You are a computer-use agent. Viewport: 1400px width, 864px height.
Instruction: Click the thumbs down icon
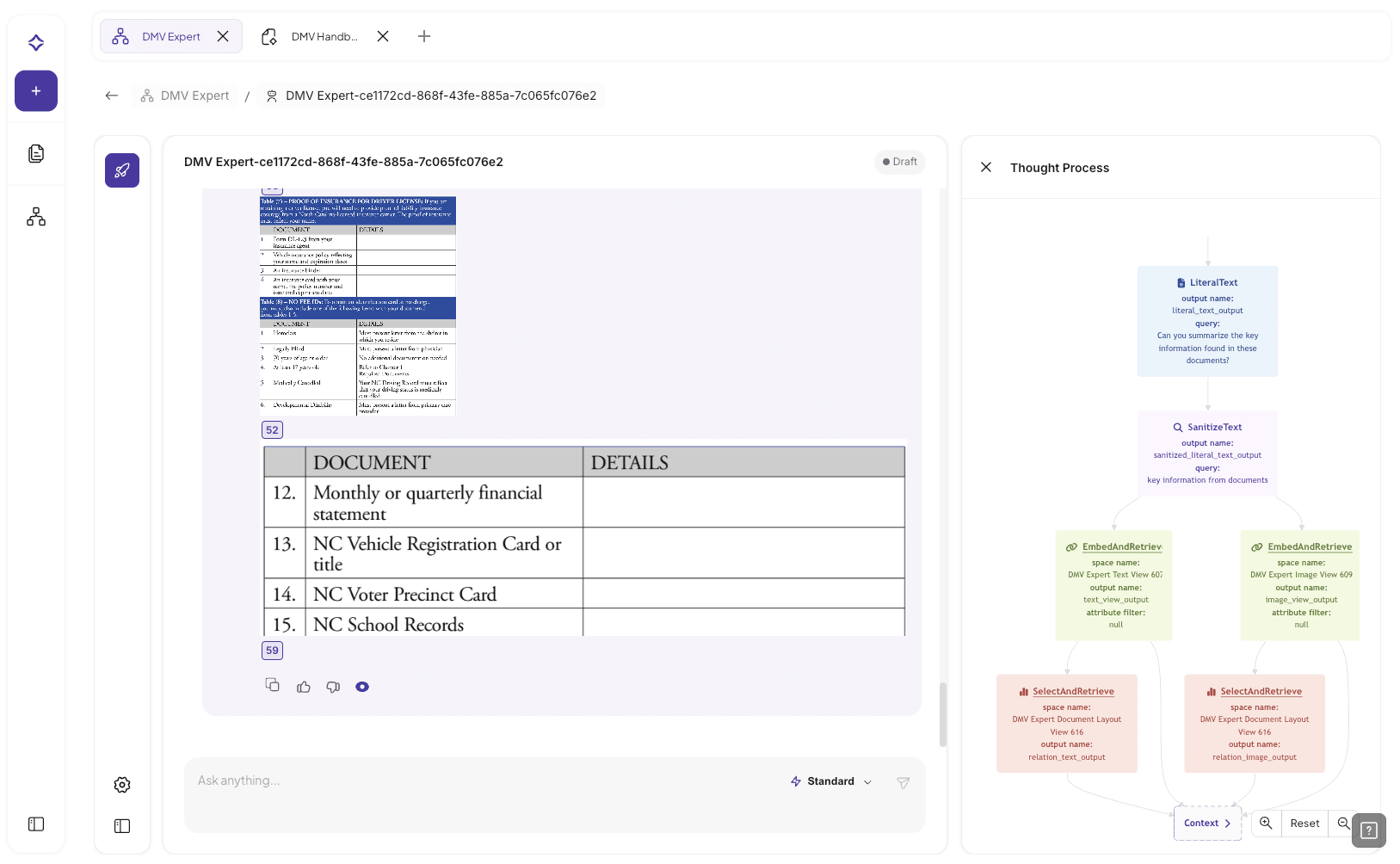click(x=333, y=687)
